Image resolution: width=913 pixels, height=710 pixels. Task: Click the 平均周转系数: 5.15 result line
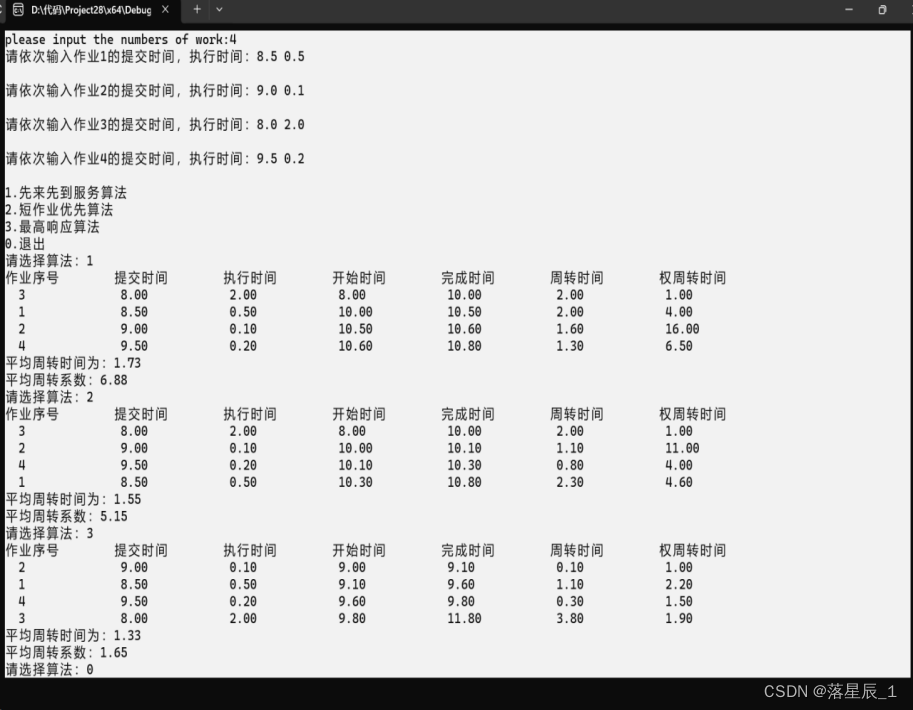click(65, 516)
